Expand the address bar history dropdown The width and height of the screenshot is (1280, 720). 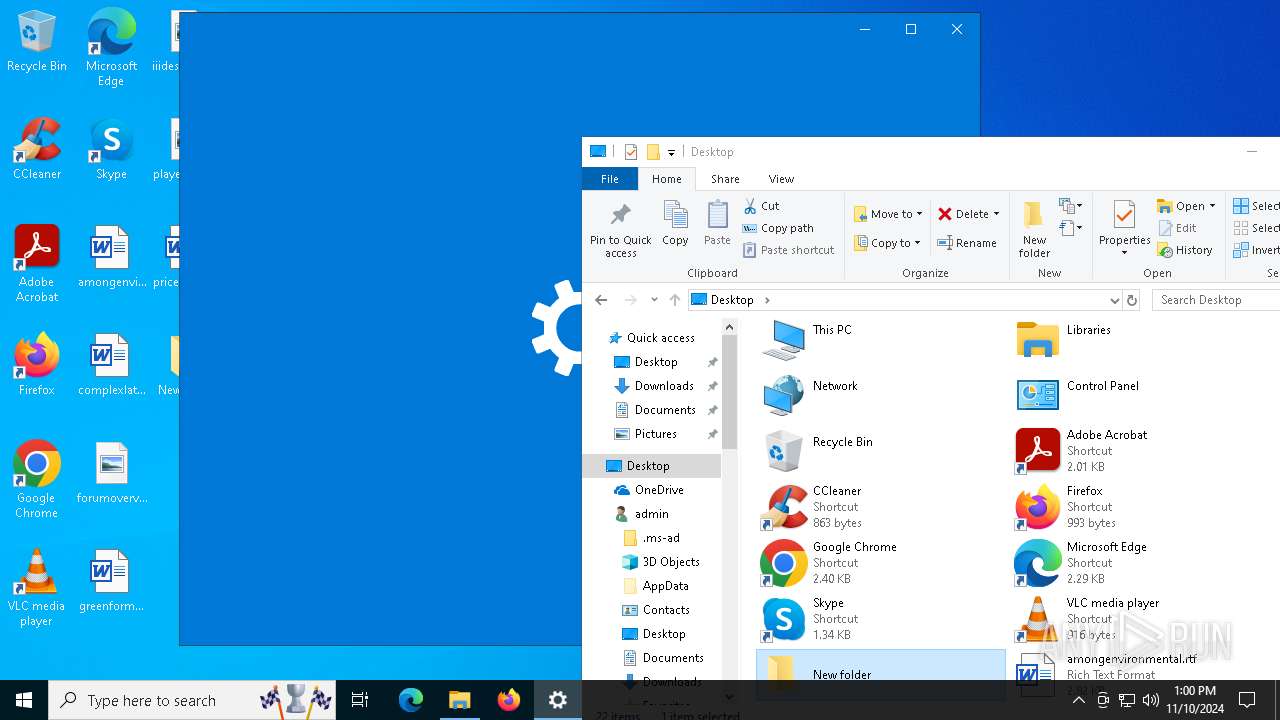tap(1114, 300)
